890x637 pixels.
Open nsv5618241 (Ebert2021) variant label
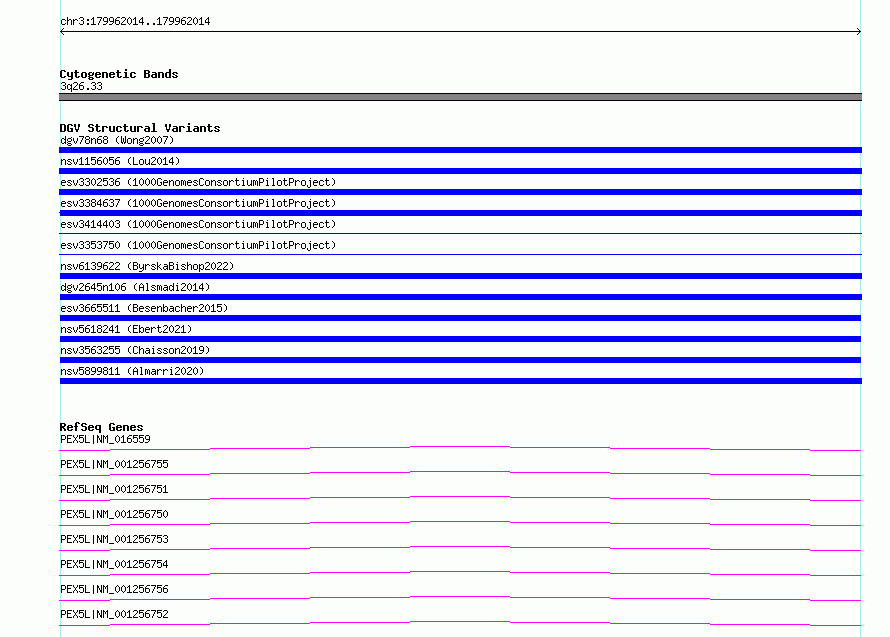pyautogui.click(x=126, y=329)
